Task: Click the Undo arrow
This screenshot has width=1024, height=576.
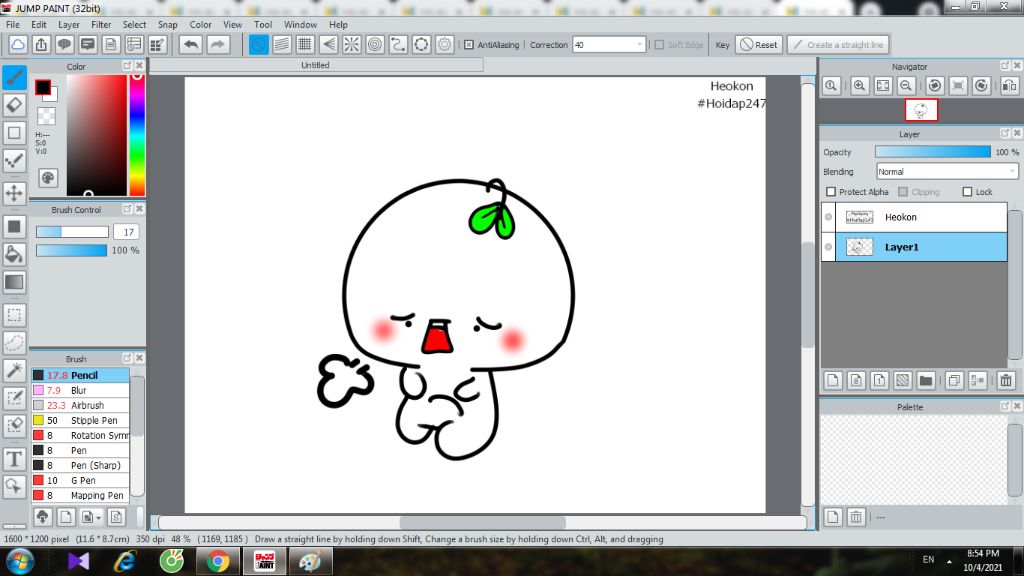Action: click(191, 44)
